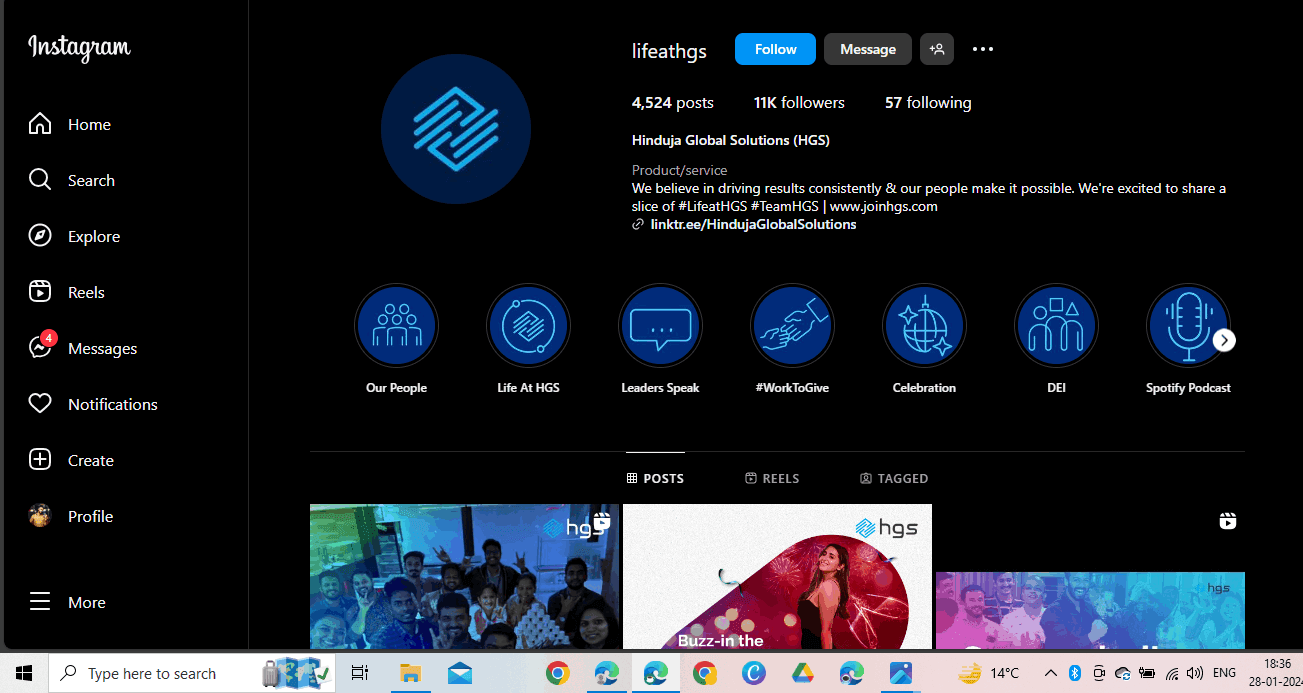Screen dimensions: 1303x693
Task: Open the Search magnifier in sidebar
Action: (40, 180)
